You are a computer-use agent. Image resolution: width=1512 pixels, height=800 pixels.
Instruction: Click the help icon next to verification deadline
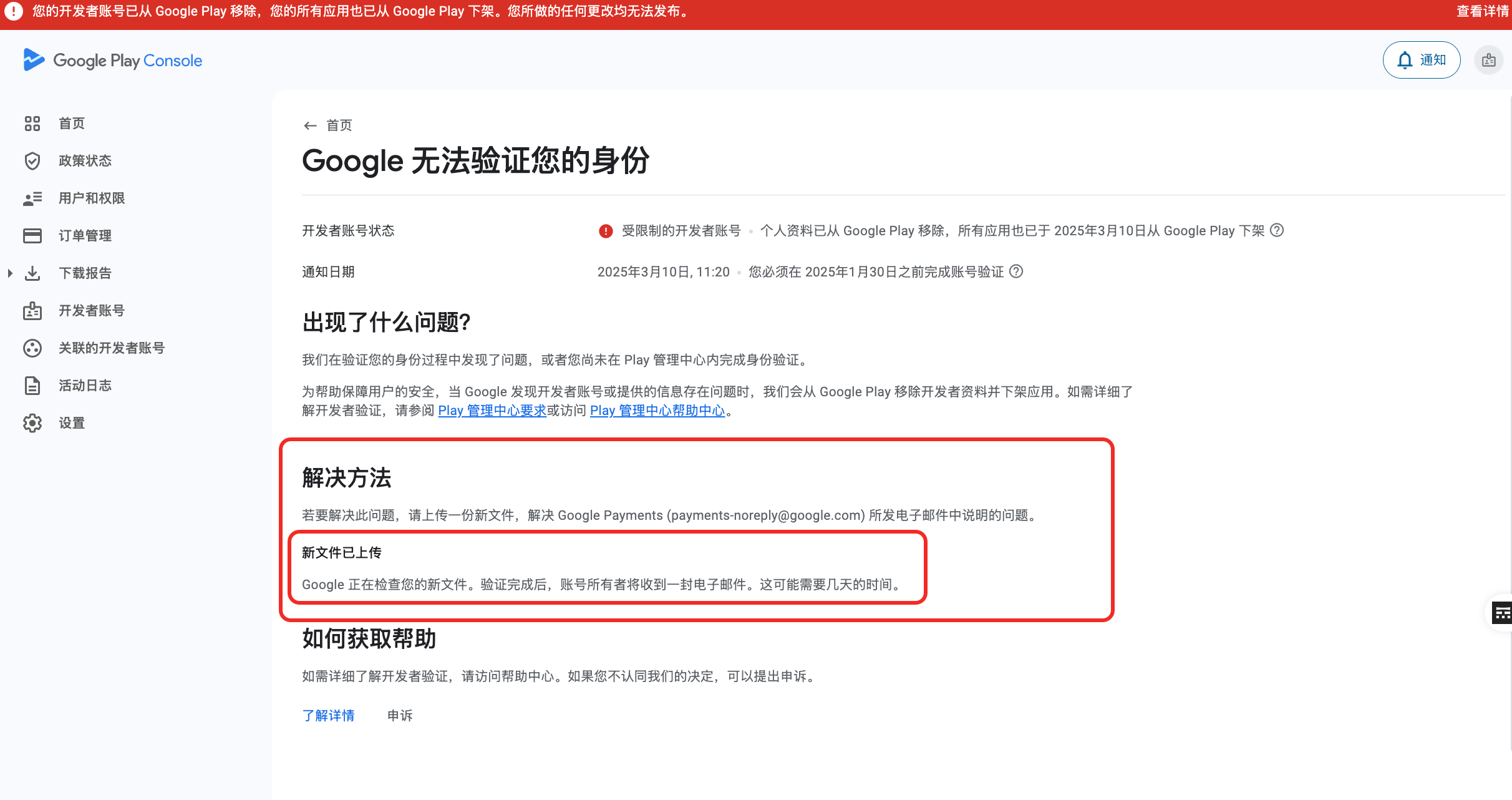1017,271
